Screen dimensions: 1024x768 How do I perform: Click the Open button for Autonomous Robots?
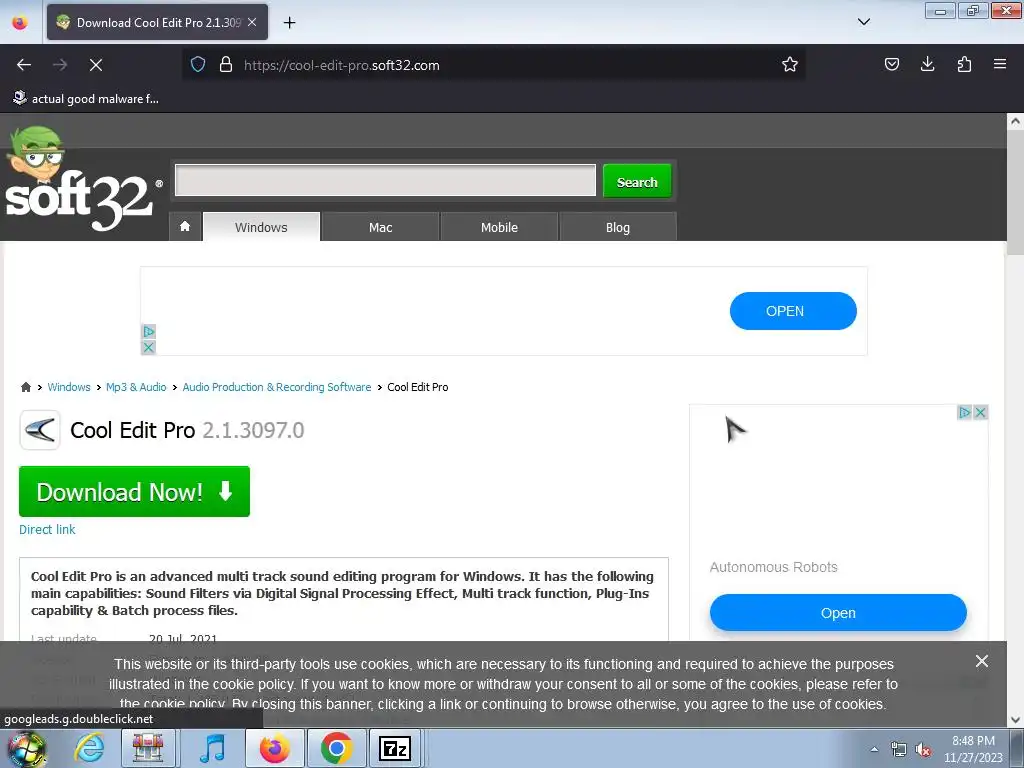click(838, 613)
